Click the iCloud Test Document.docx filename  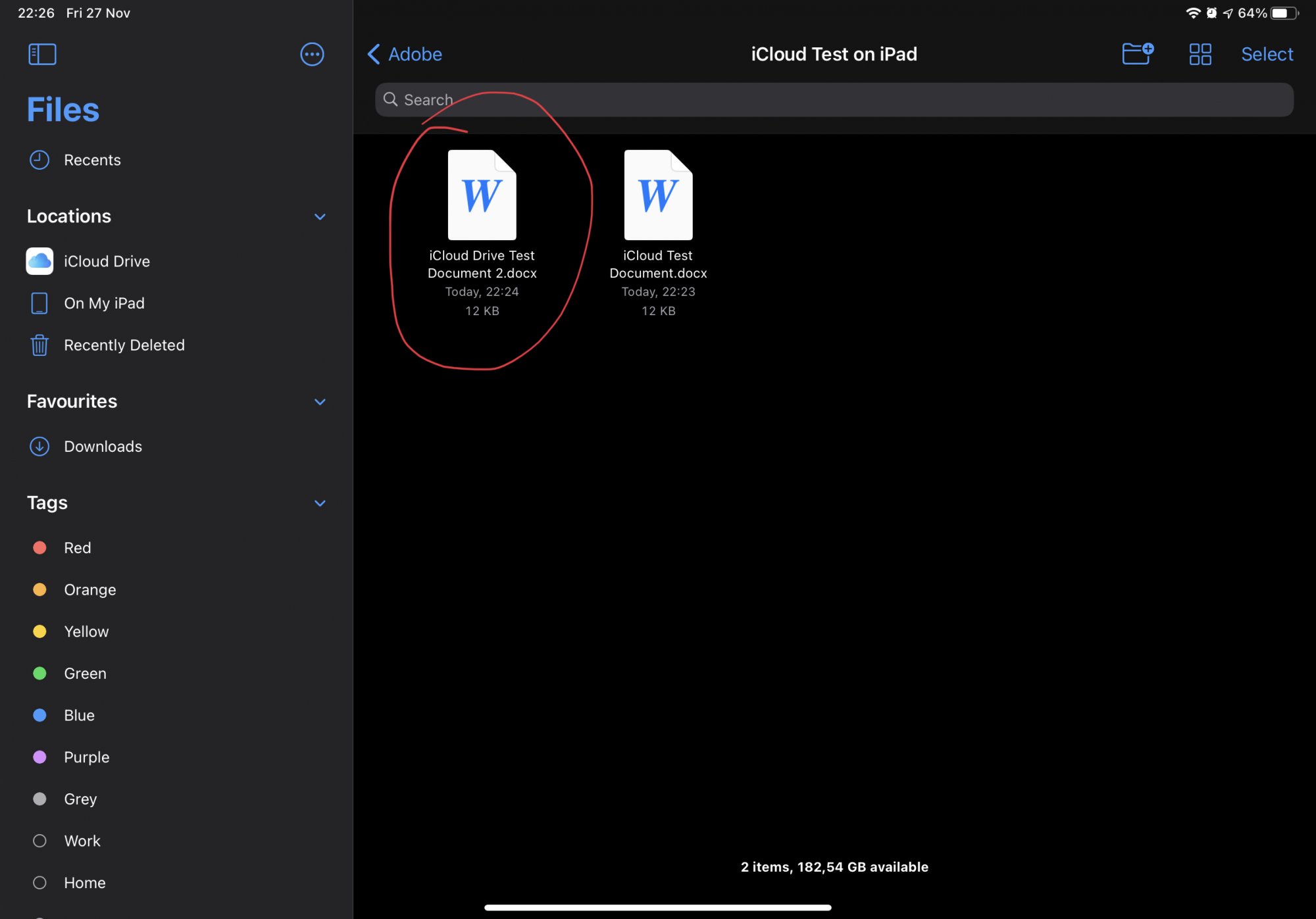tap(658, 264)
